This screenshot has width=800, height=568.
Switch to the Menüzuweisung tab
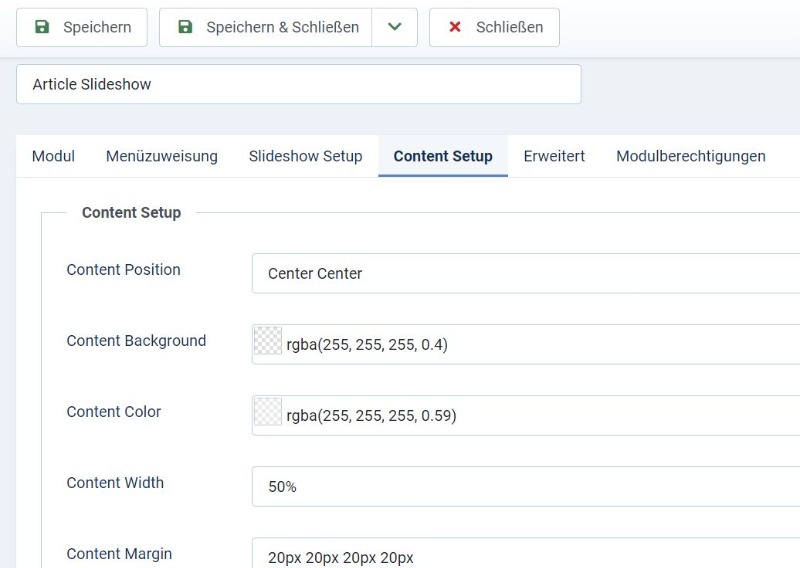(162, 156)
